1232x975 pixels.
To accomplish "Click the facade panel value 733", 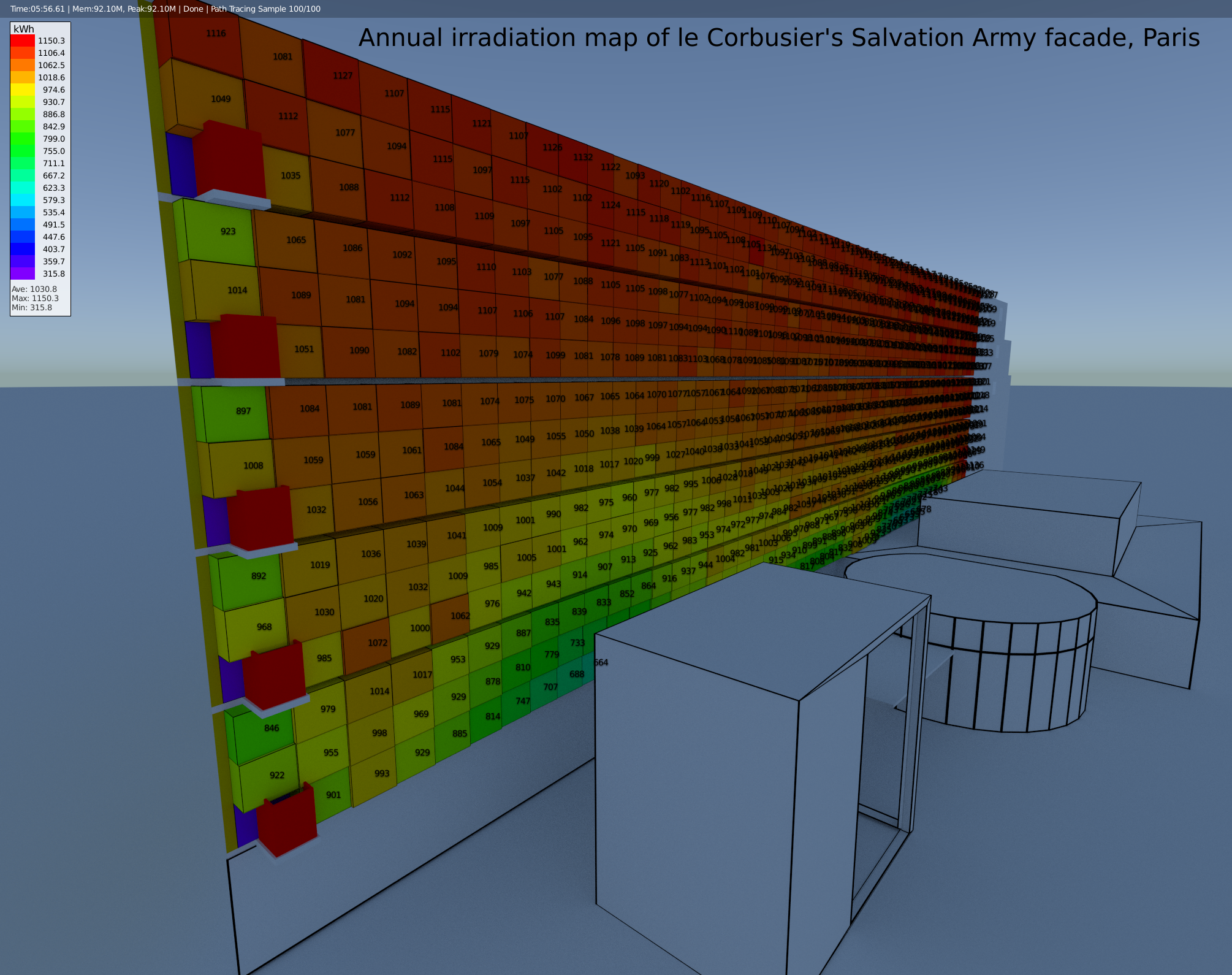I will [x=577, y=643].
